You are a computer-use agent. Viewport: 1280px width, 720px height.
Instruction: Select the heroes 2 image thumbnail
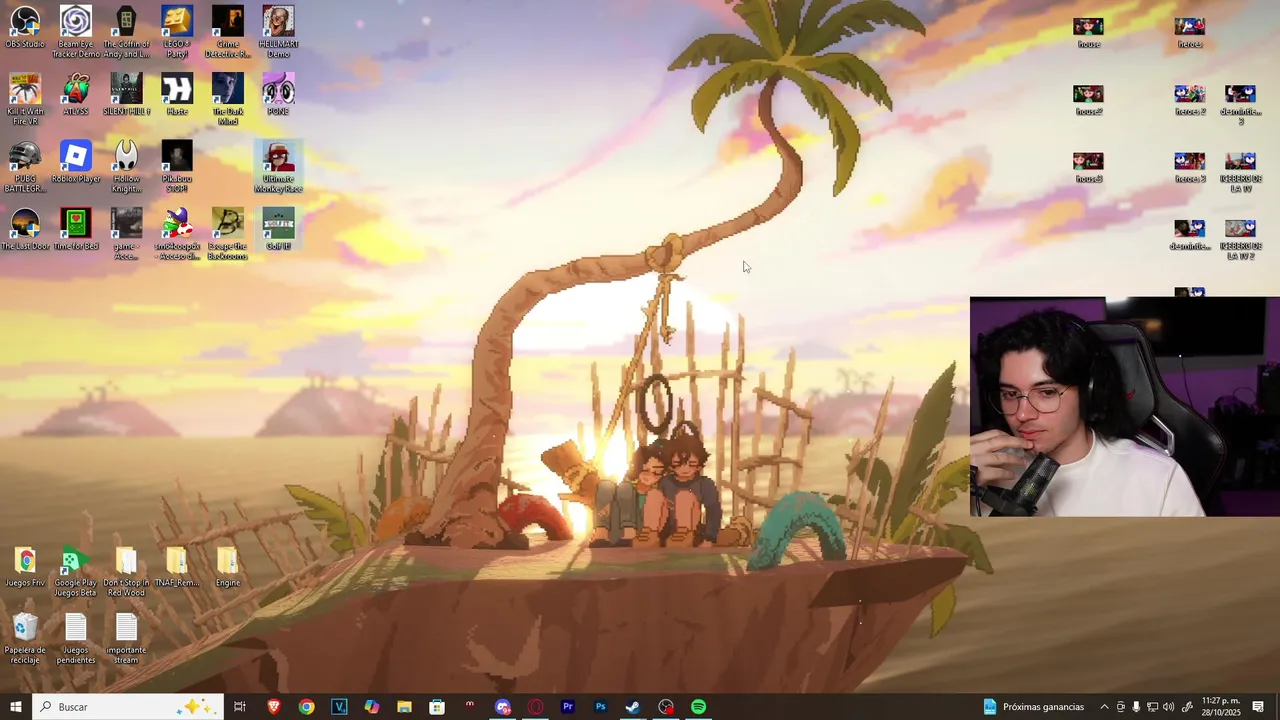click(1189, 100)
